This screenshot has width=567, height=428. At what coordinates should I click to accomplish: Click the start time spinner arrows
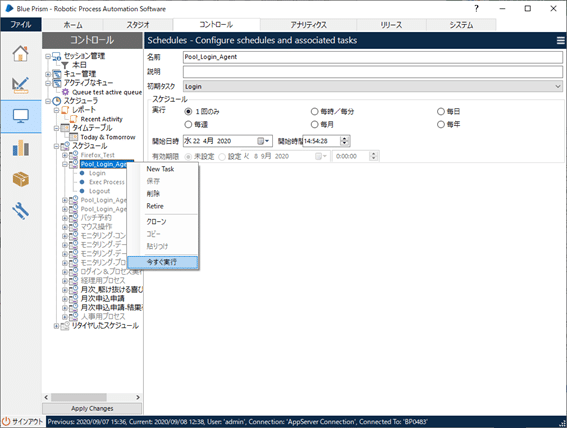345,141
